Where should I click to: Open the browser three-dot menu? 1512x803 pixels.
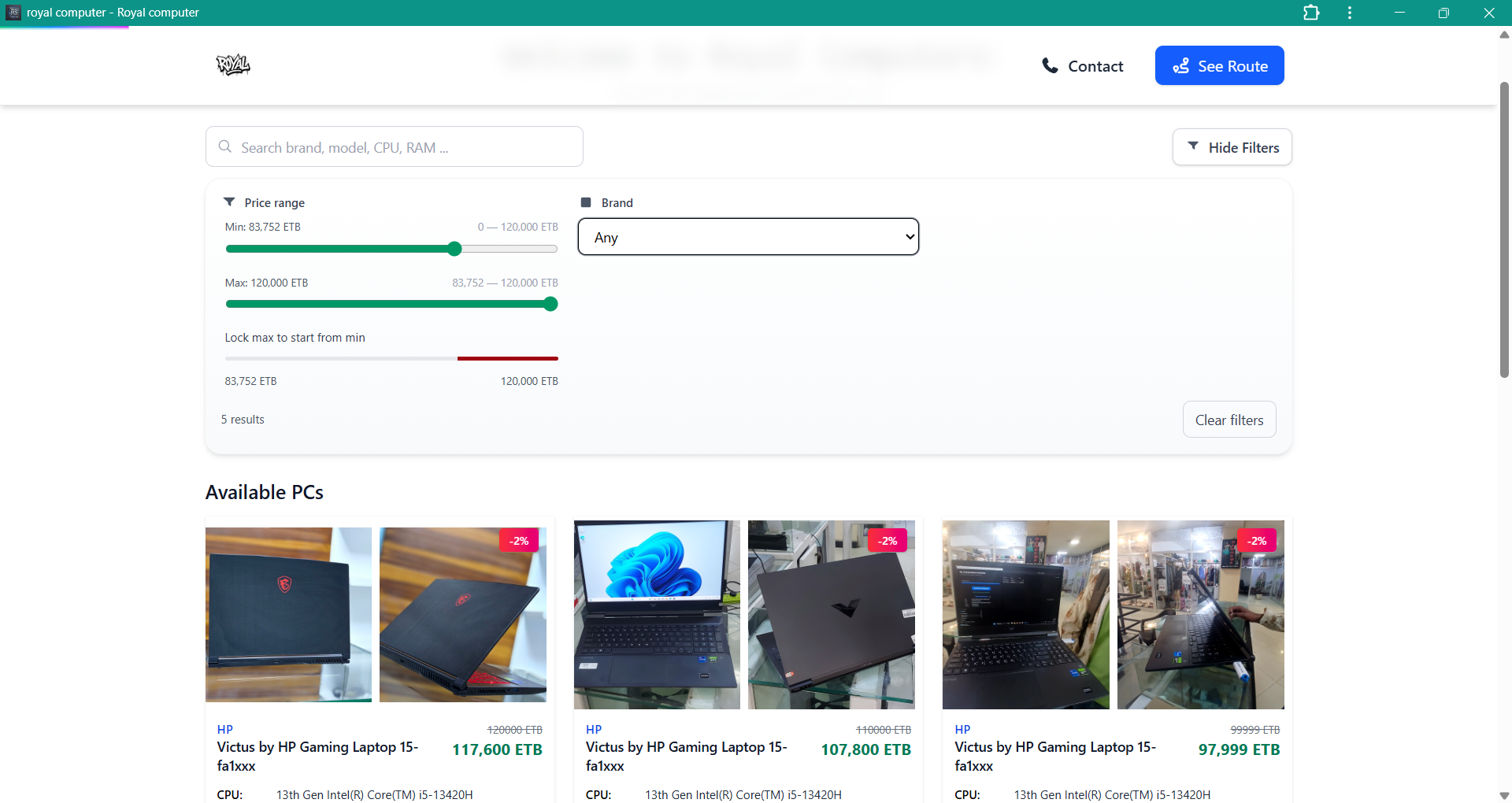[1349, 13]
